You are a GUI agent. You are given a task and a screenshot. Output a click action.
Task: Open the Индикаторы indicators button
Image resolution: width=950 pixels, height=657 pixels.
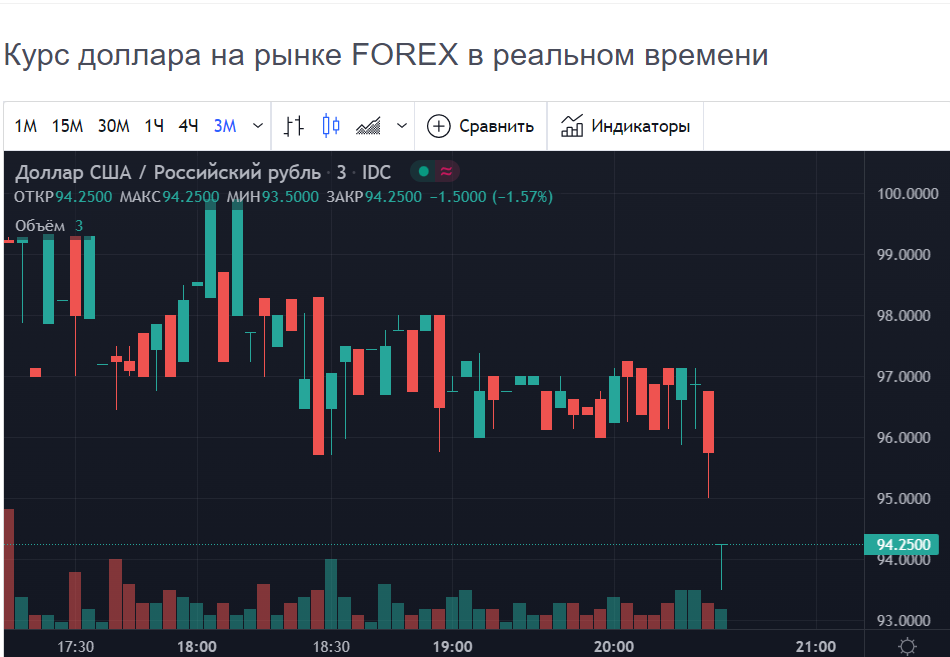(x=626, y=126)
